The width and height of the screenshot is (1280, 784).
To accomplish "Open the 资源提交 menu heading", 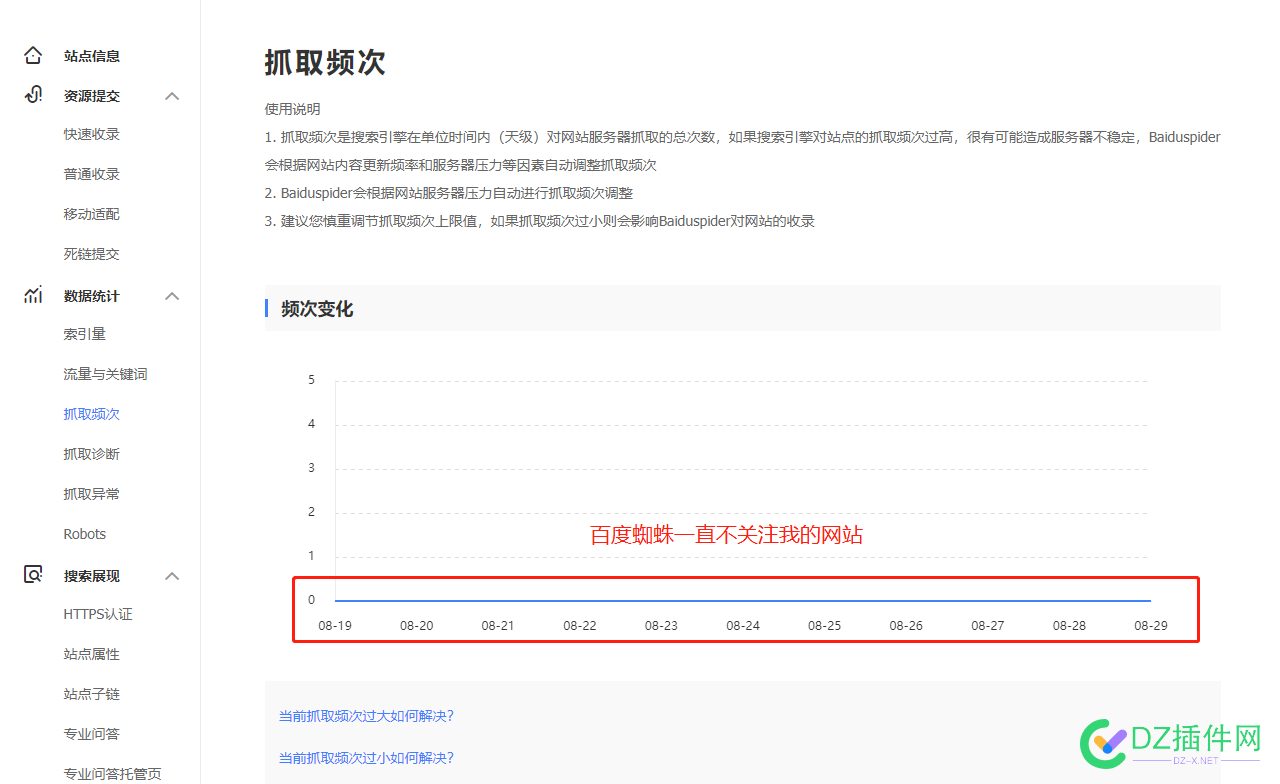I will [x=92, y=96].
